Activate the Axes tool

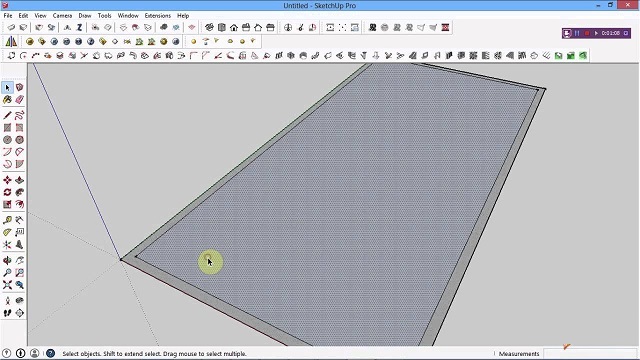click(x=7, y=244)
